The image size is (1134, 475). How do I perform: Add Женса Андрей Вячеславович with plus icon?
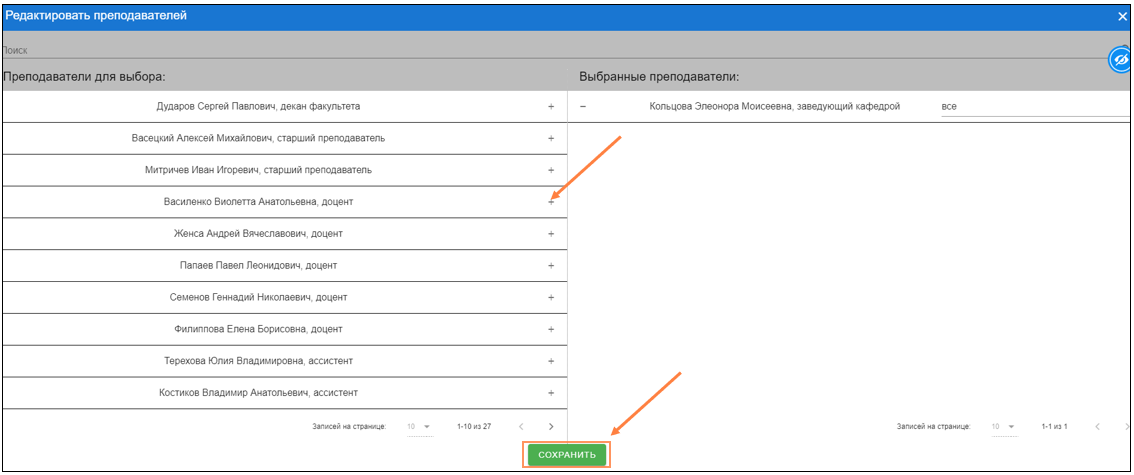[x=550, y=234]
